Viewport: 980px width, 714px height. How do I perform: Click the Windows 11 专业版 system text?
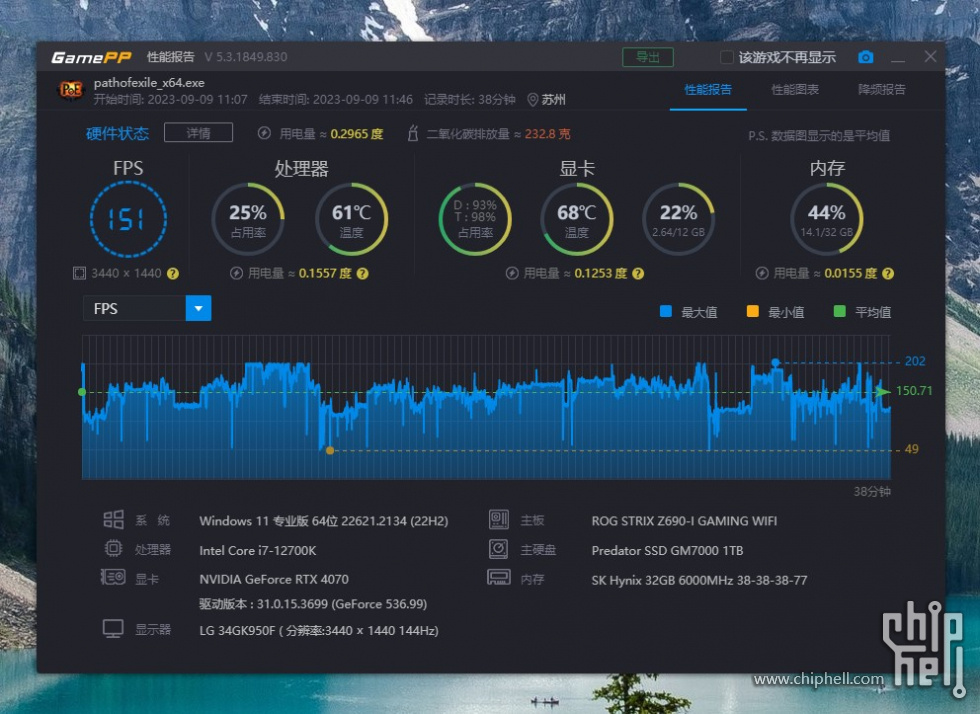324,521
